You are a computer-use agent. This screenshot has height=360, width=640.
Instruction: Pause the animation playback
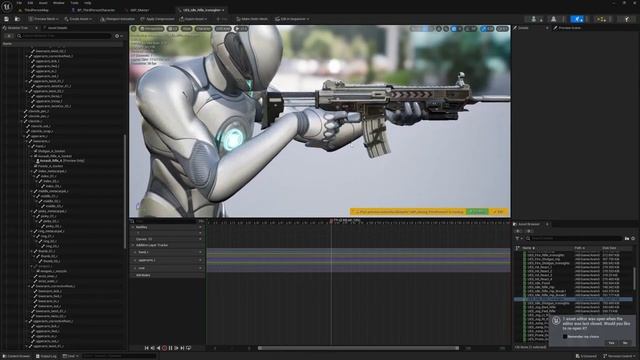click(171, 348)
